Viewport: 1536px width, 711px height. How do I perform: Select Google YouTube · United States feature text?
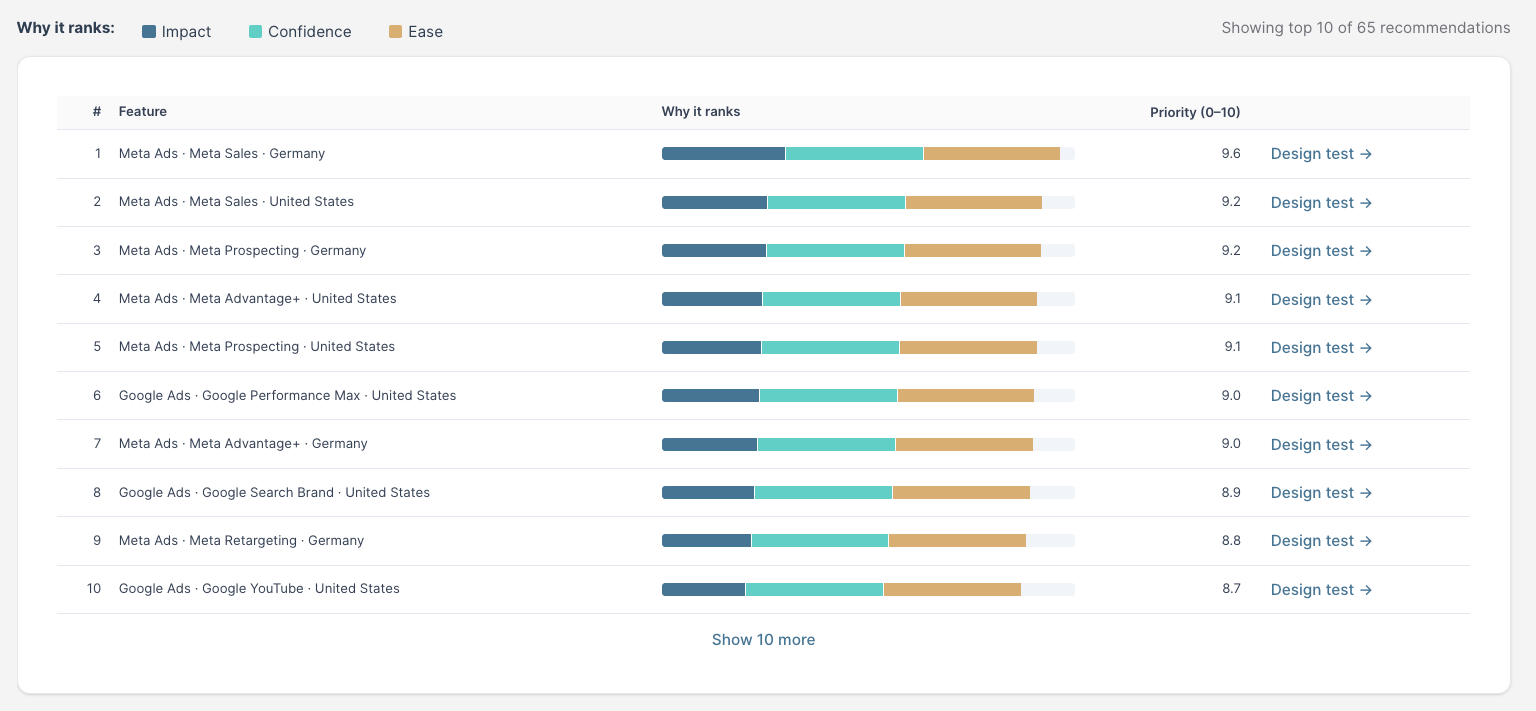pos(259,589)
